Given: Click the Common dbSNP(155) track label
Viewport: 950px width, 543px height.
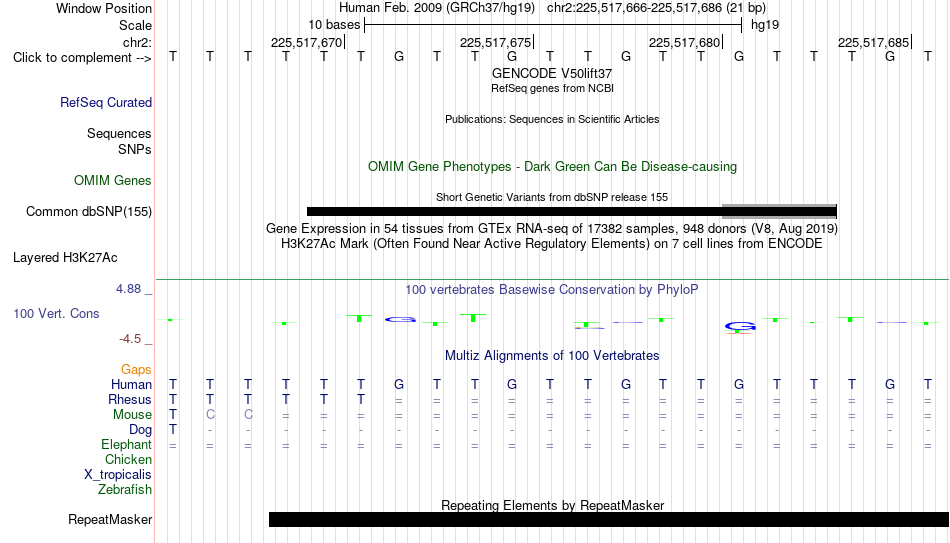Looking at the screenshot, I should [89, 212].
